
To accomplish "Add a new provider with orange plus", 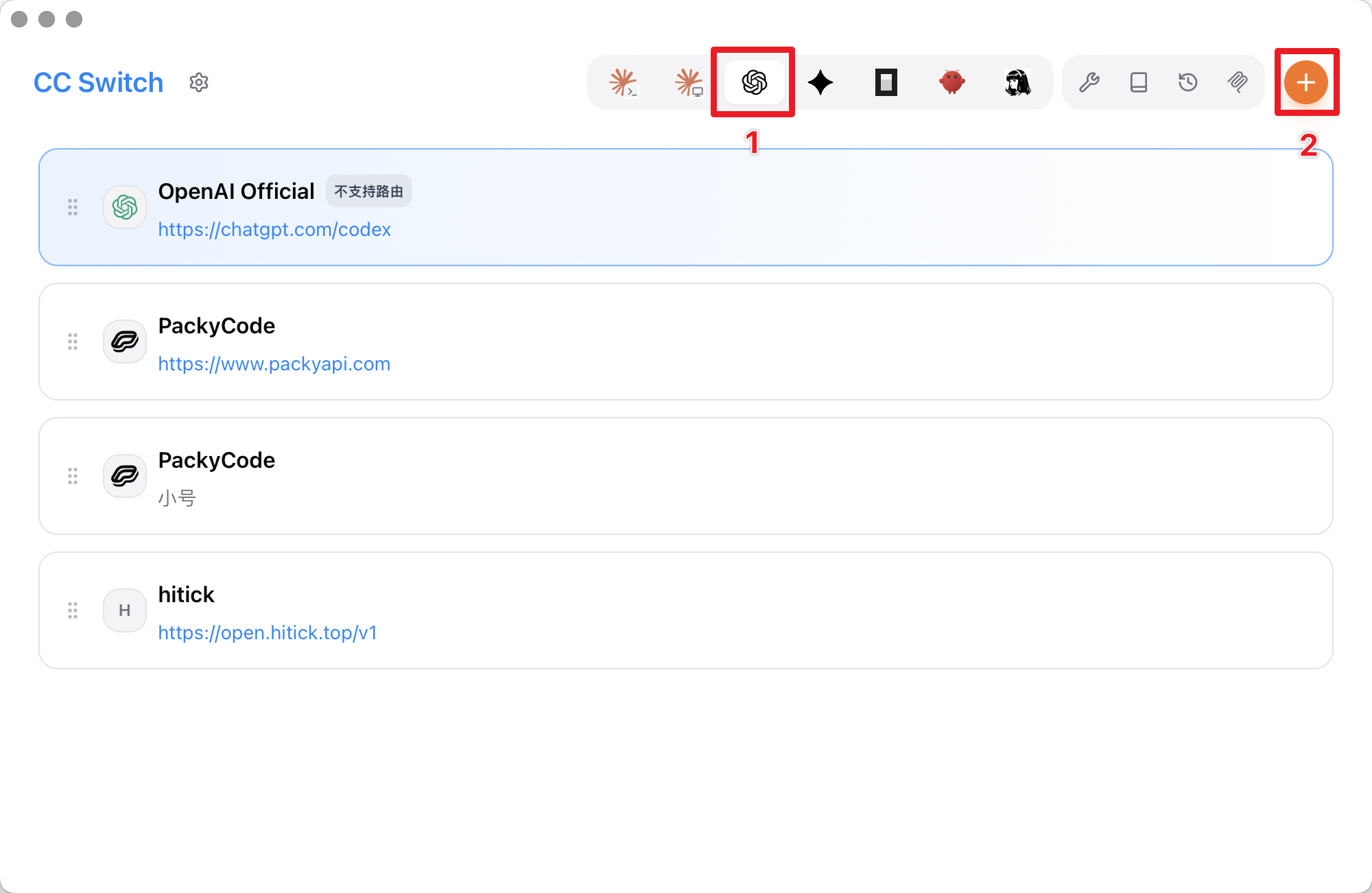I will pos(1306,82).
